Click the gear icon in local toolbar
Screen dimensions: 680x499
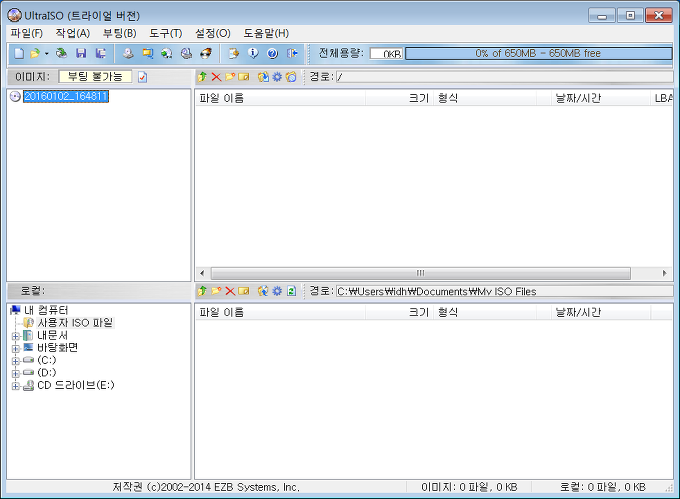pos(277,291)
